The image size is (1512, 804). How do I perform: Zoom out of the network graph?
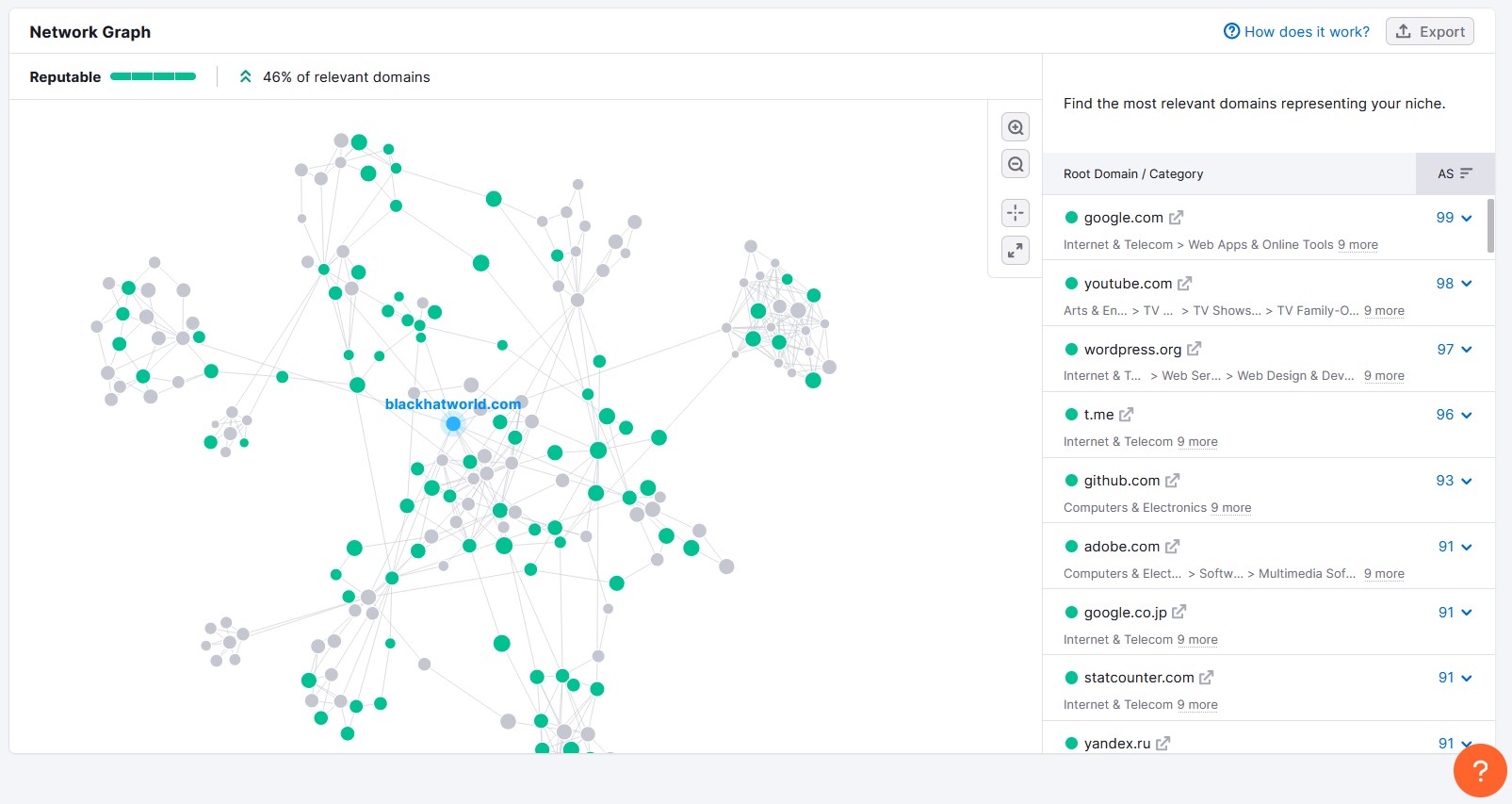point(1016,164)
